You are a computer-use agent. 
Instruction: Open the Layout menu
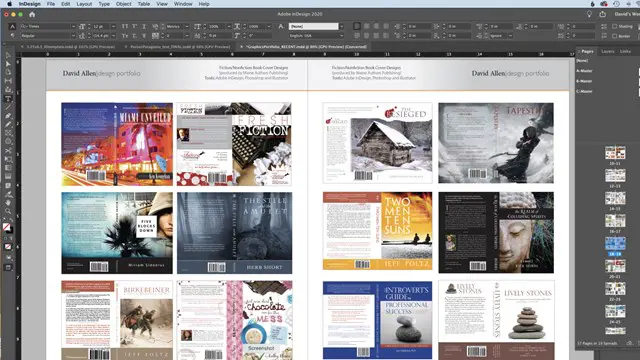[84, 4]
